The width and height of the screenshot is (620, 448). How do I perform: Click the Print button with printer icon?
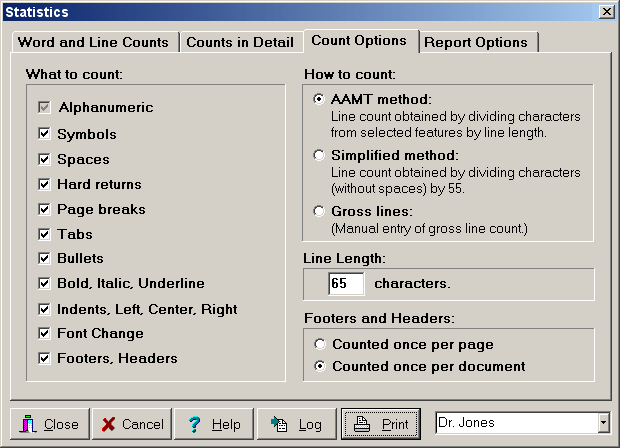[381, 424]
